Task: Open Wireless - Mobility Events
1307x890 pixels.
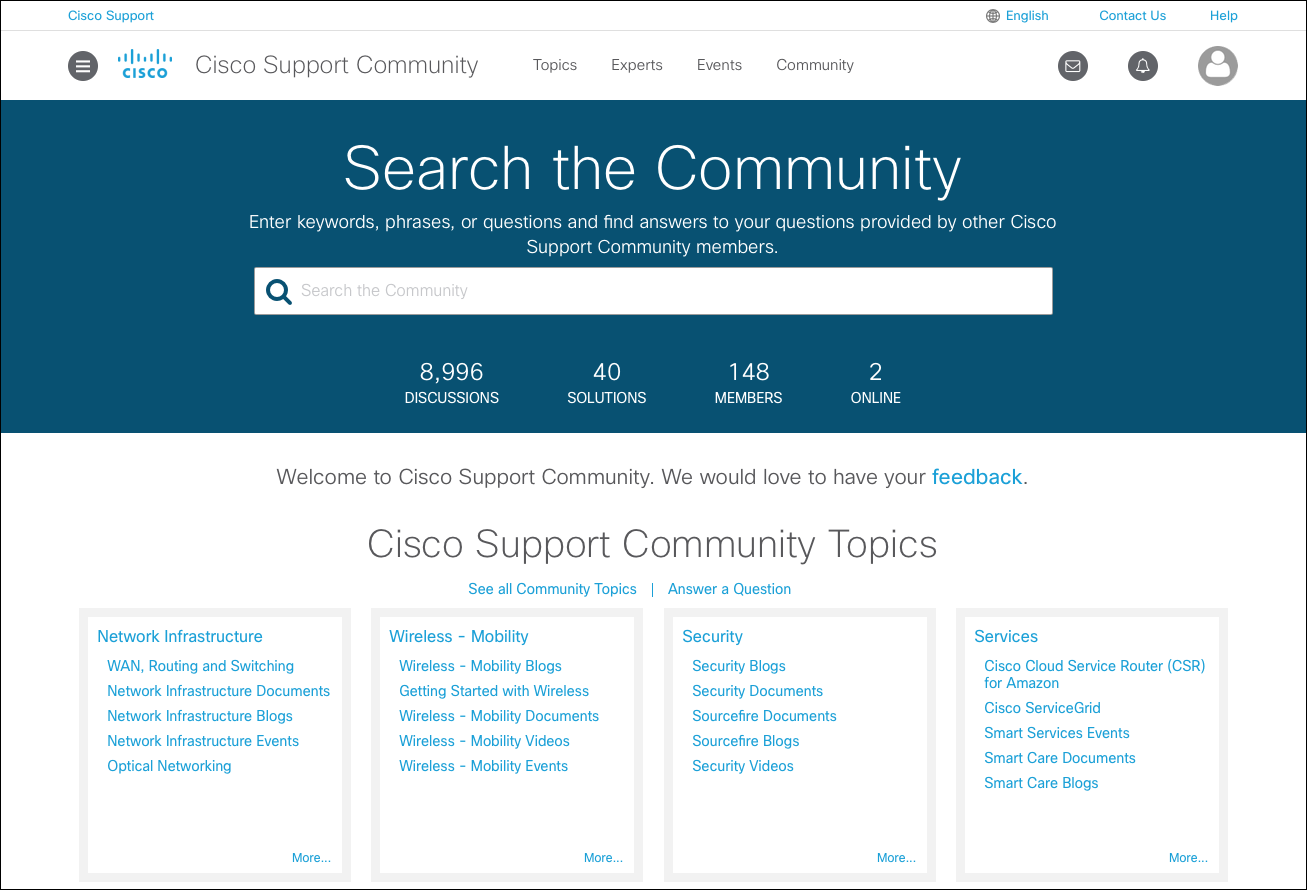Action: (x=483, y=766)
